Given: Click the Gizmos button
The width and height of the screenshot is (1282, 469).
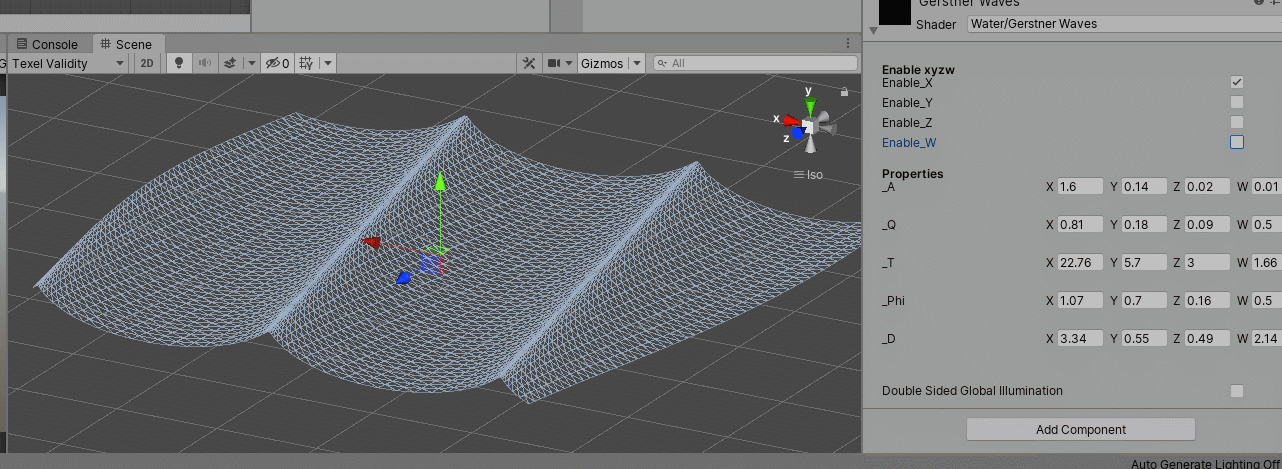Looking at the screenshot, I should point(602,63).
